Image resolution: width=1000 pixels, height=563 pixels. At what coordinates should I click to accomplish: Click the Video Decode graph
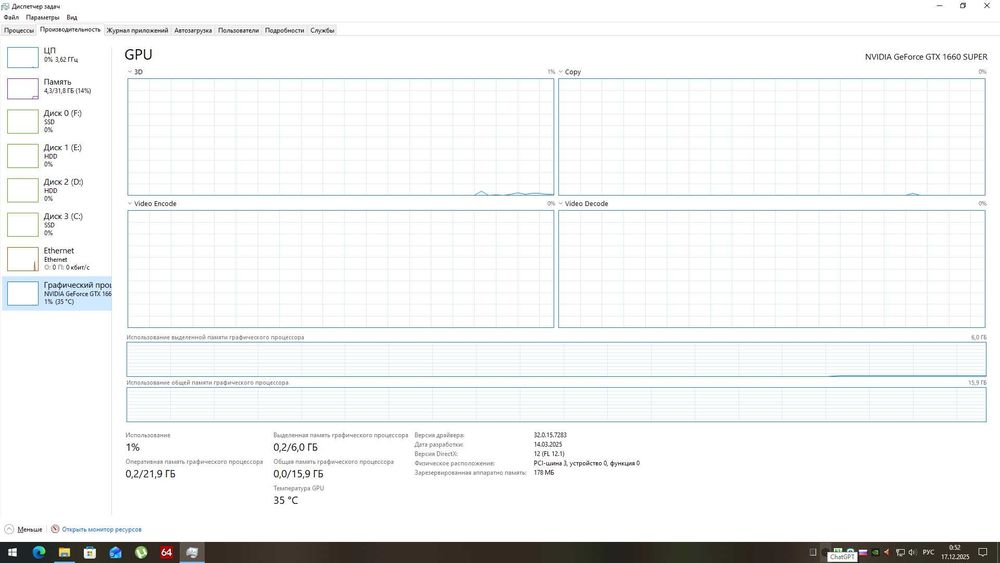(772, 269)
